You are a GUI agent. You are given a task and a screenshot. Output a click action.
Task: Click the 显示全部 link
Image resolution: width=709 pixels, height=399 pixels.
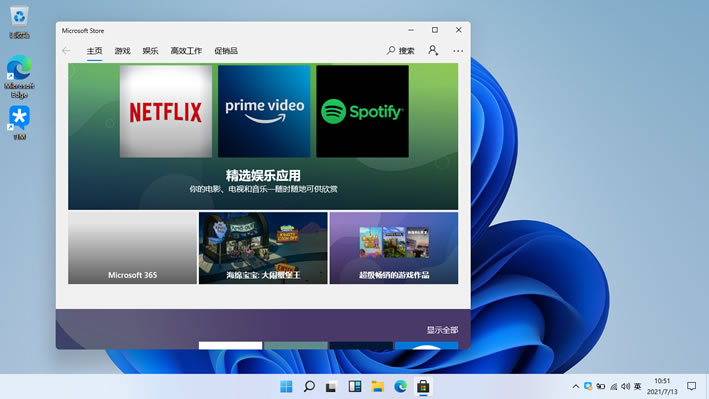pyautogui.click(x=442, y=330)
